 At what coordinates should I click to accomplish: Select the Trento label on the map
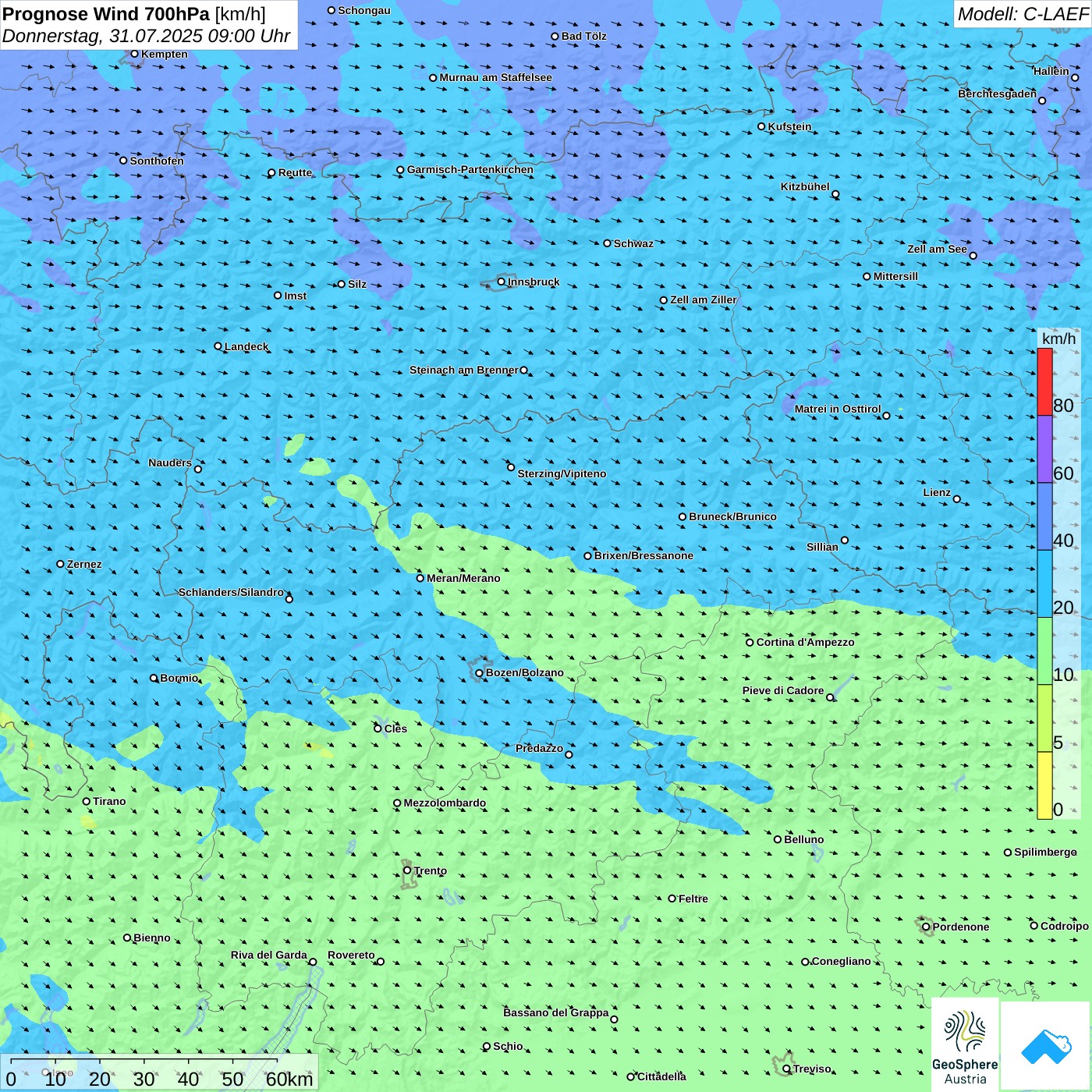tap(431, 870)
